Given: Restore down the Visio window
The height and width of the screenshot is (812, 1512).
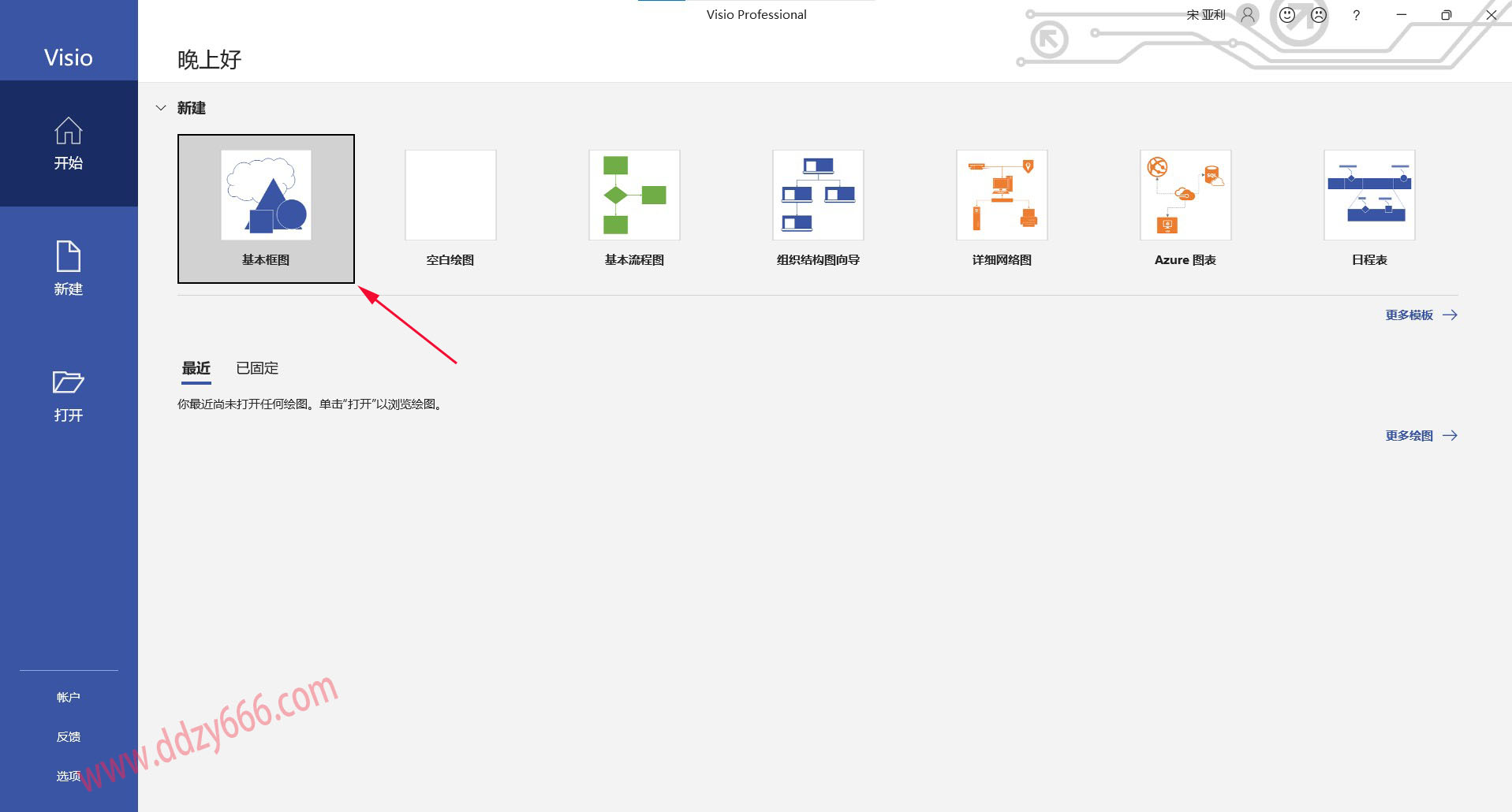Looking at the screenshot, I should pyautogui.click(x=1446, y=14).
